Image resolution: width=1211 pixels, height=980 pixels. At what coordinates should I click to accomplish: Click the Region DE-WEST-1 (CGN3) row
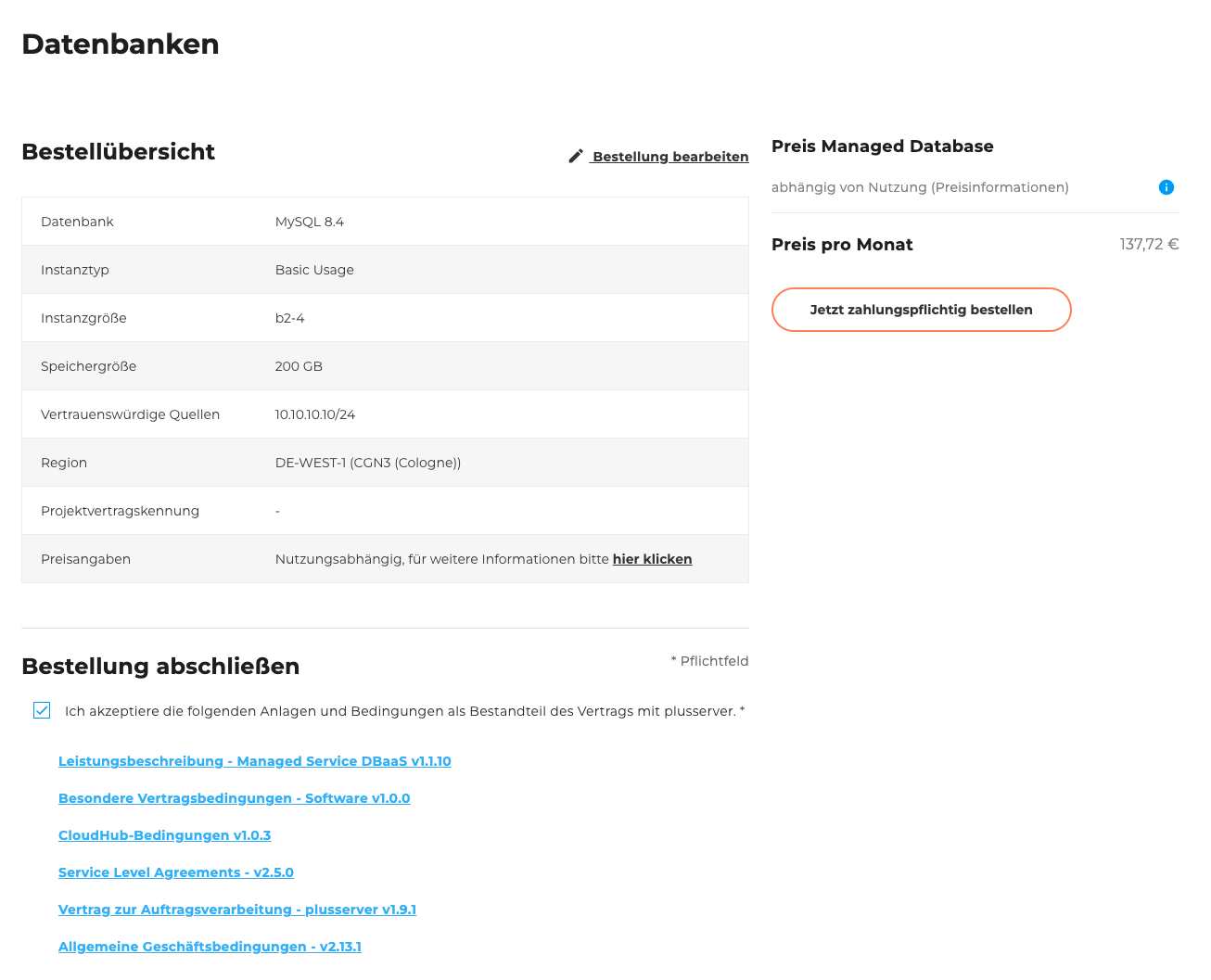click(368, 462)
